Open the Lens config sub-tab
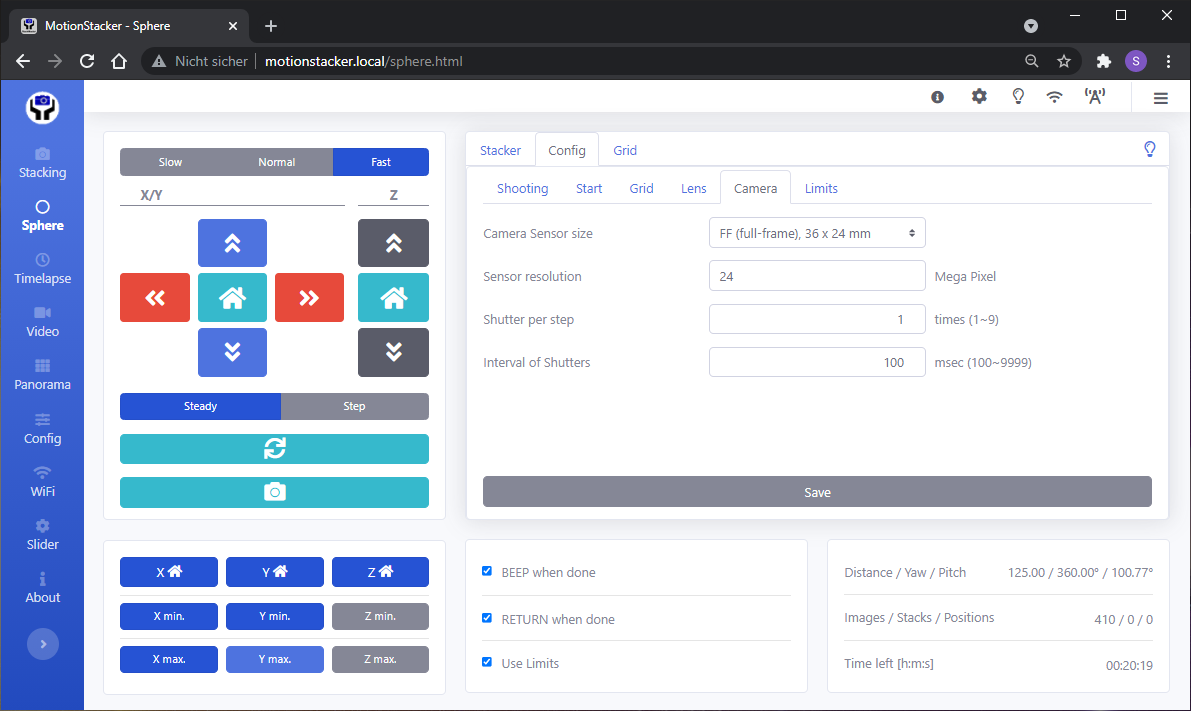This screenshot has height=711, width=1191. tap(693, 188)
